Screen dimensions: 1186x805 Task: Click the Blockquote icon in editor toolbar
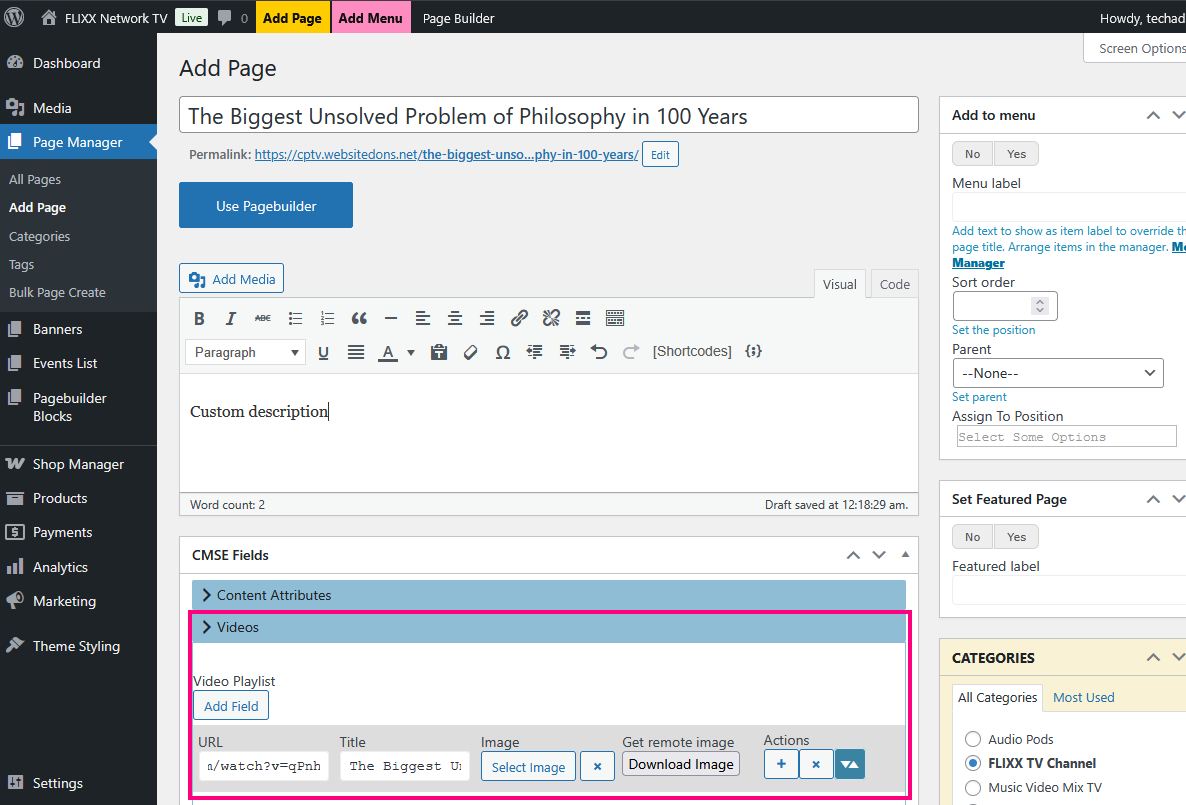359,318
